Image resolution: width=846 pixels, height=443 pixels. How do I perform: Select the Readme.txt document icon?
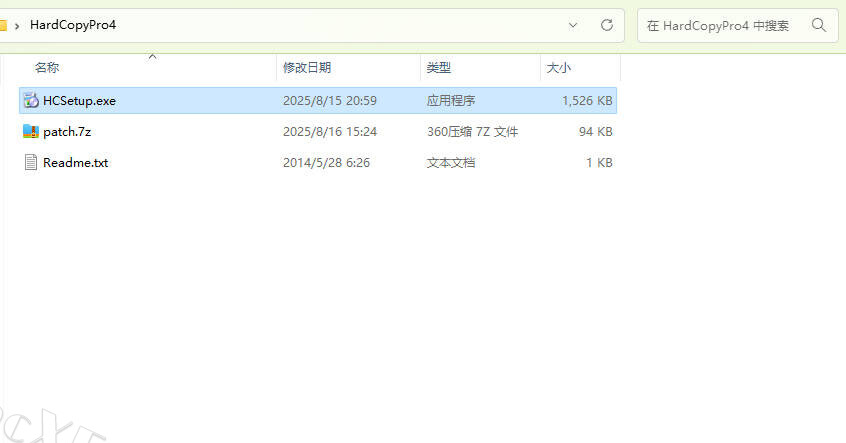tap(31, 162)
